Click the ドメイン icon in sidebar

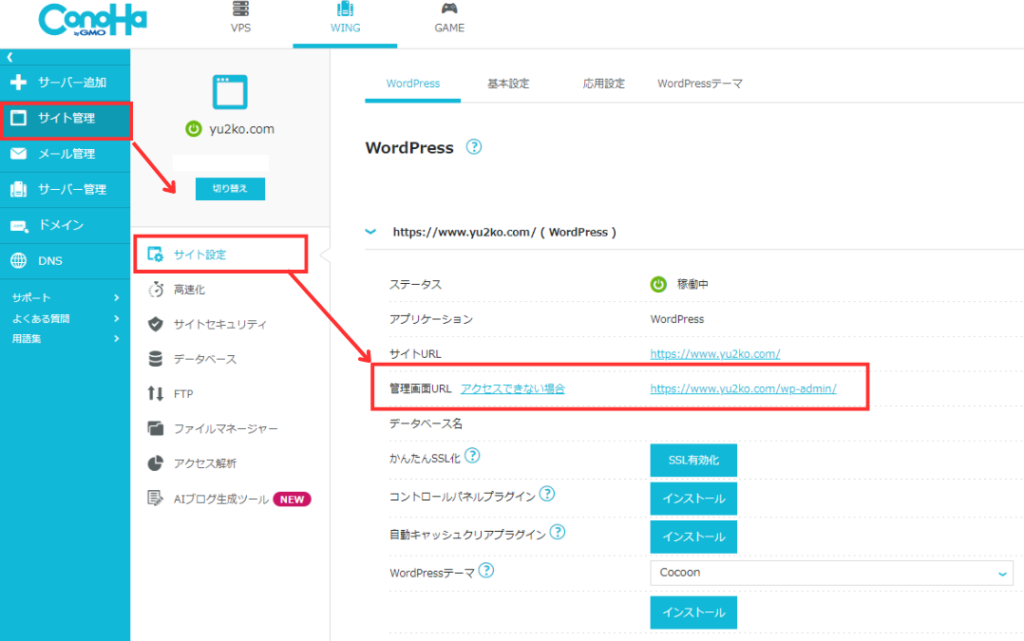19,226
